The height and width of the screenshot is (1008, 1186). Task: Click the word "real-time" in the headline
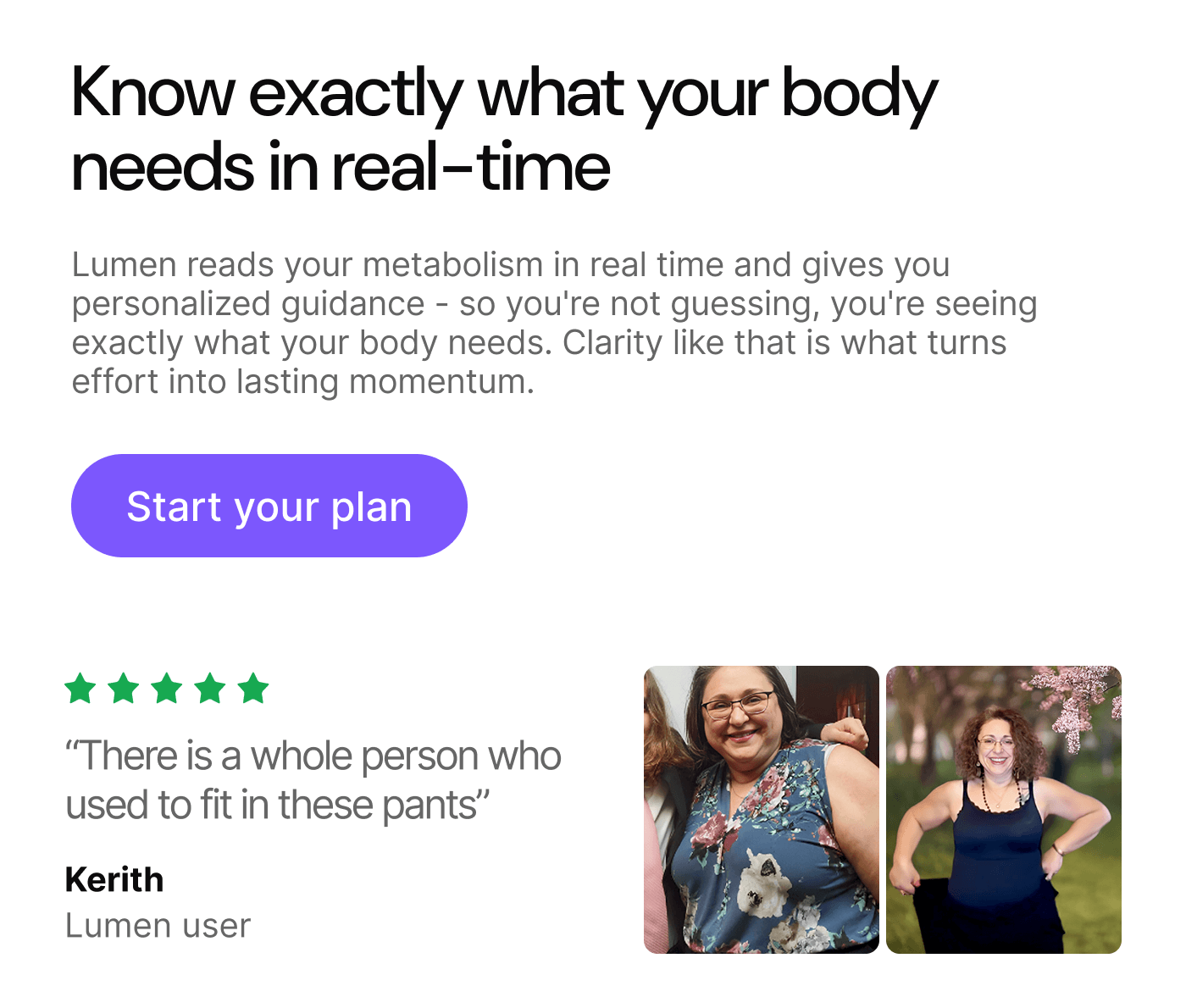coord(470,167)
